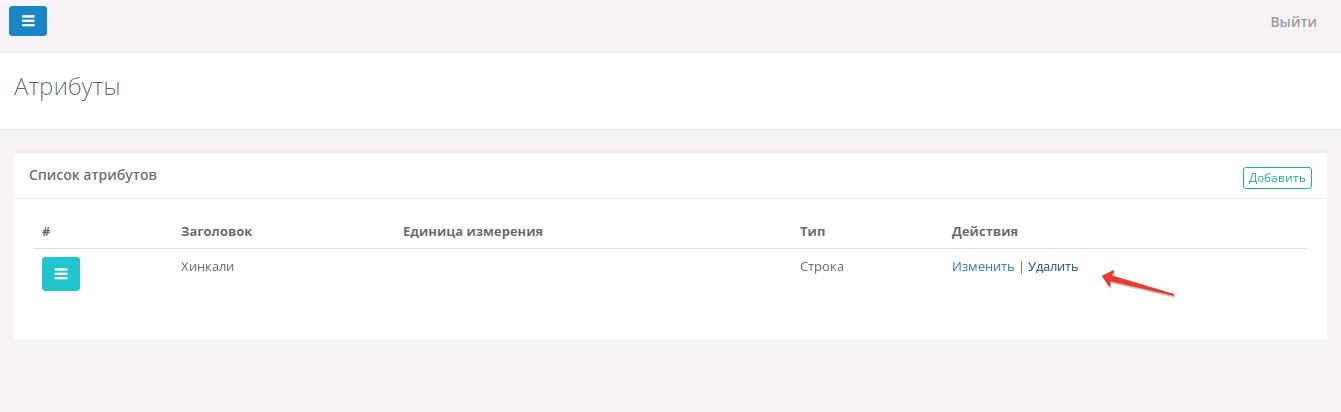Click the Заголовок column header
The image size is (1341, 412).
(x=216, y=231)
